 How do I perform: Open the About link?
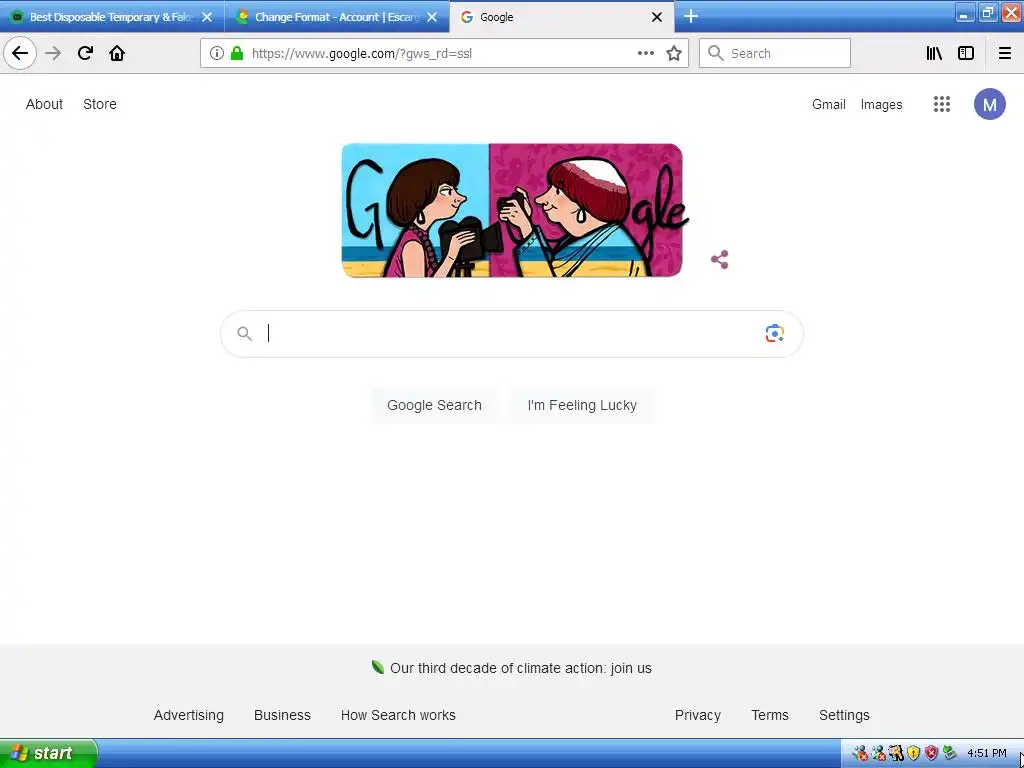(x=44, y=104)
